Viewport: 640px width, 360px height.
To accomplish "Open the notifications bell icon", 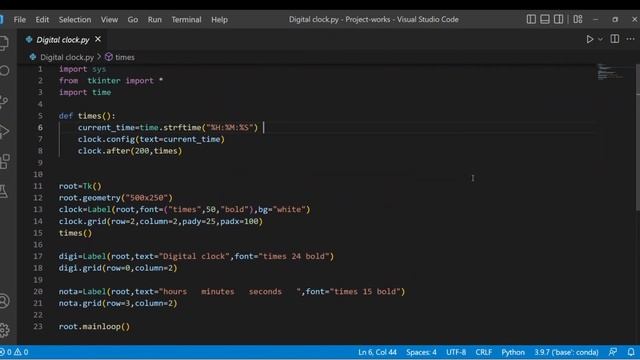I will coord(631,352).
